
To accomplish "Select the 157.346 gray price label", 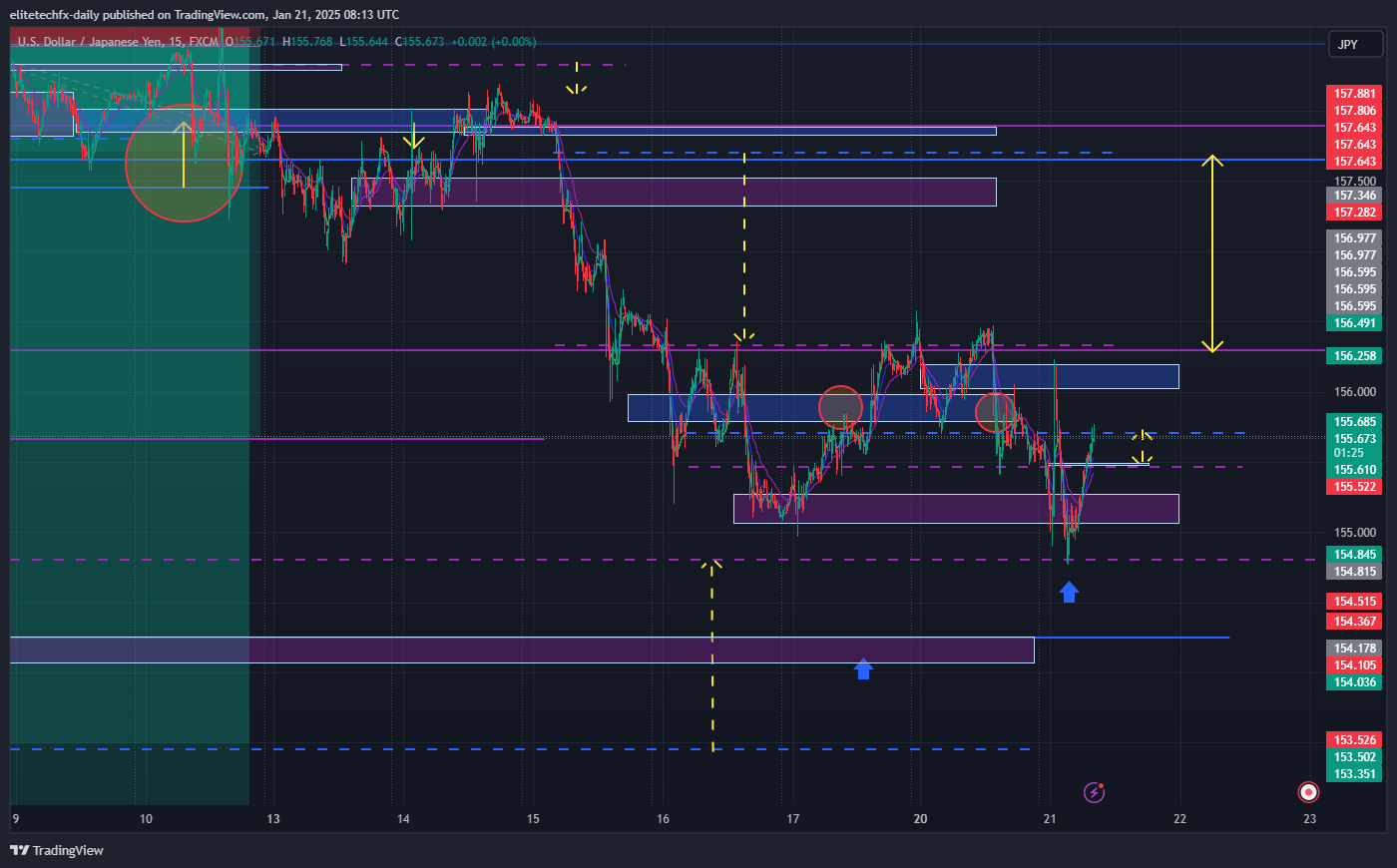I will coord(1355,196).
